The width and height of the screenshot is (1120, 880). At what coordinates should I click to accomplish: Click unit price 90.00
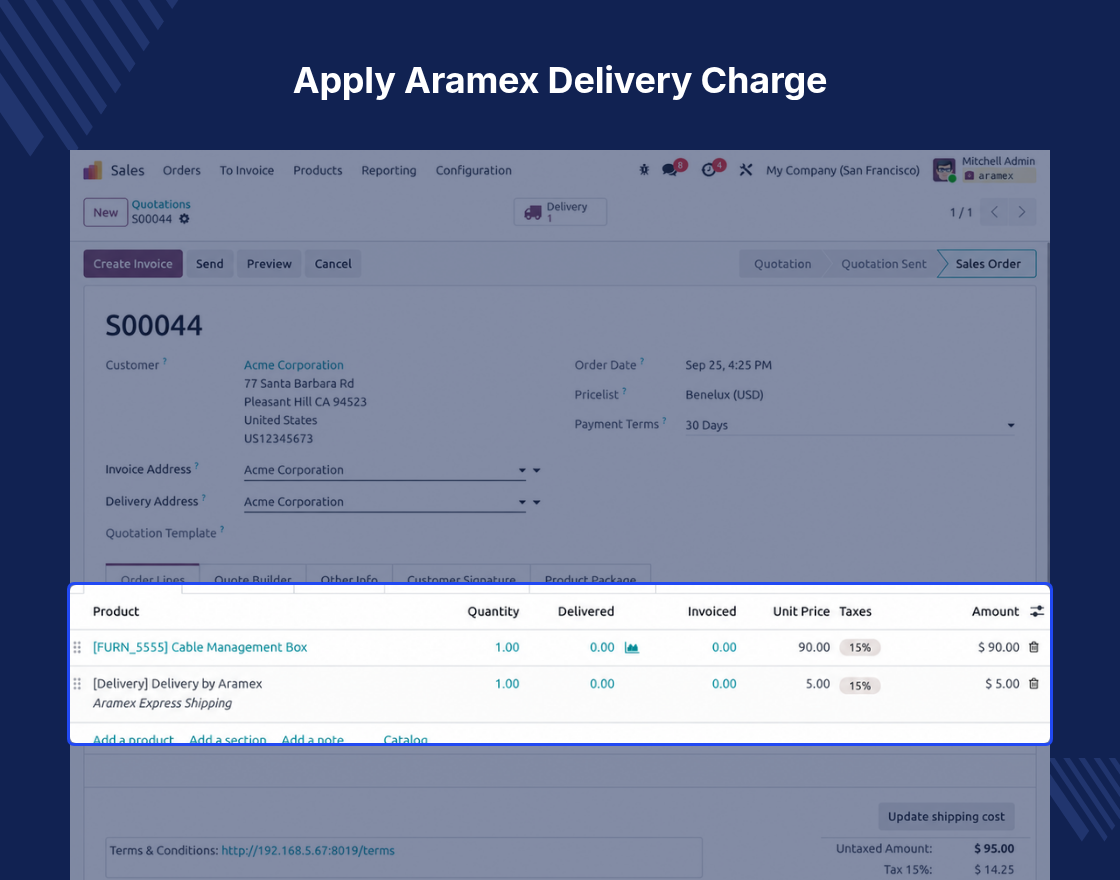pos(814,647)
